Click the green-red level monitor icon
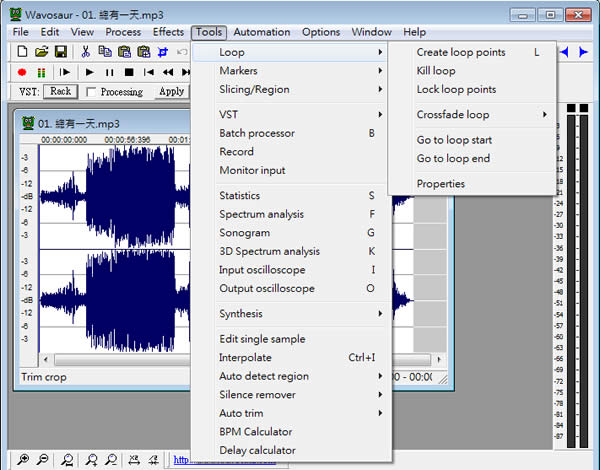Image resolution: width=600 pixels, height=470 pixels. [41, 72]
